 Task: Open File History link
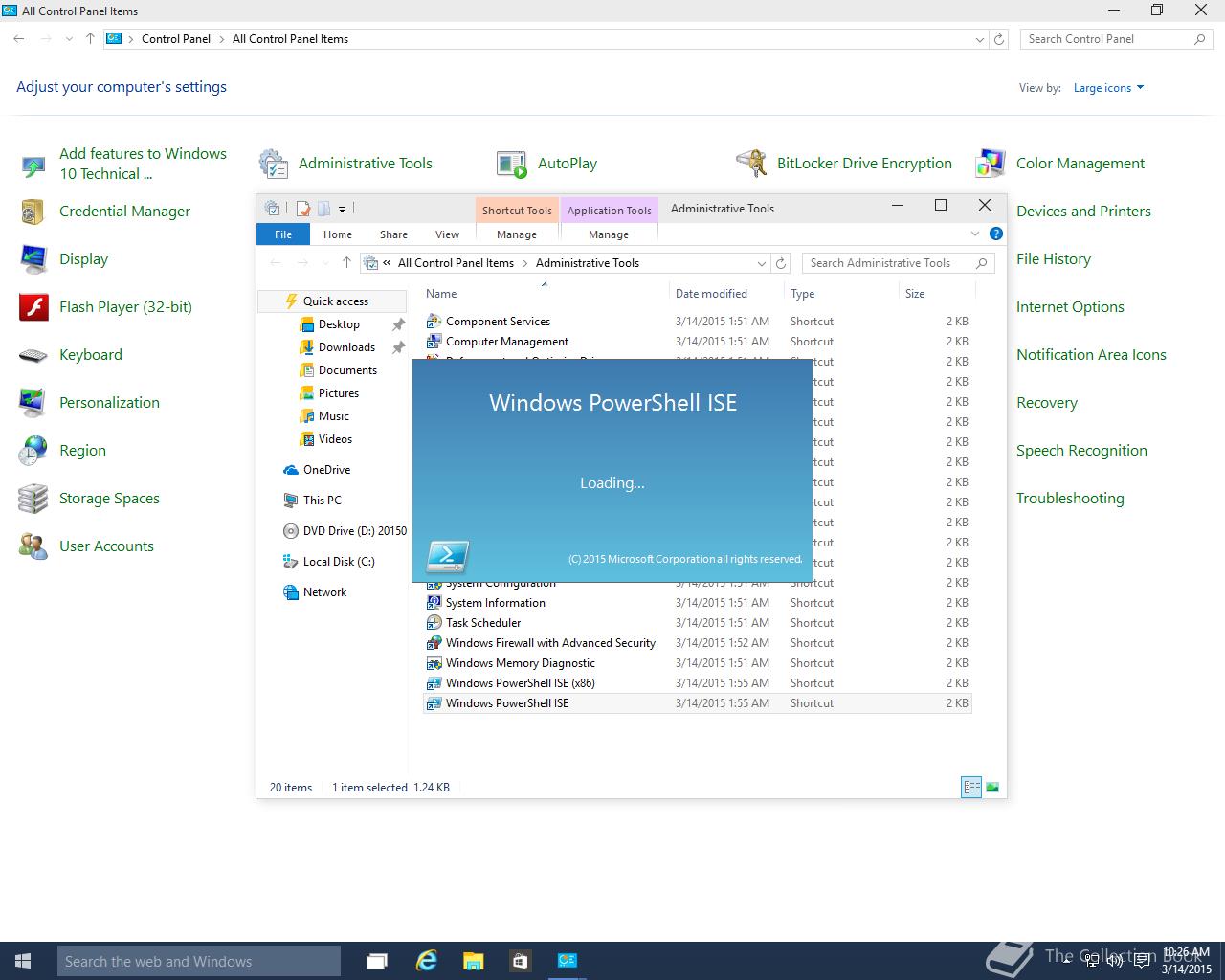[x=1054, y=259]
